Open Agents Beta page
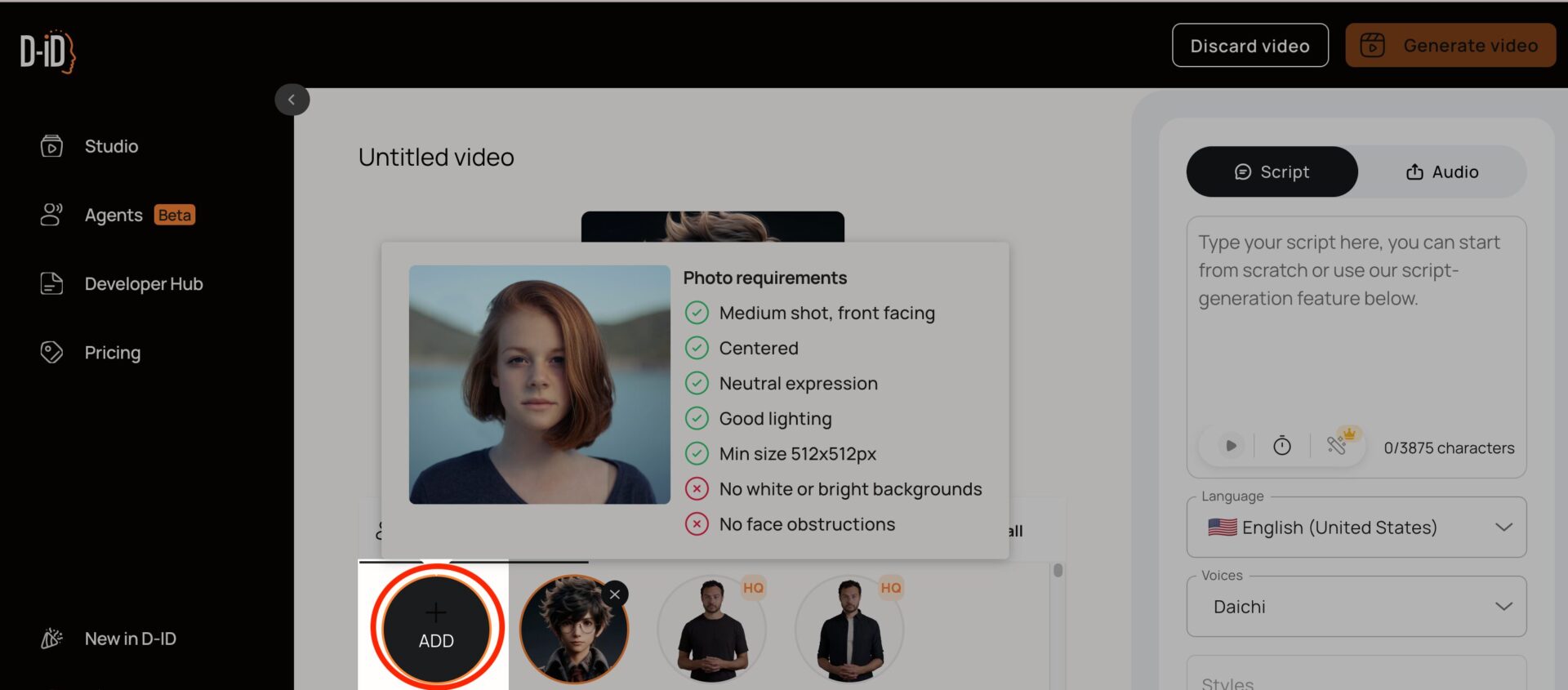Image resolution: width=1568 pixels, height=690 pixels. (118, 215)
